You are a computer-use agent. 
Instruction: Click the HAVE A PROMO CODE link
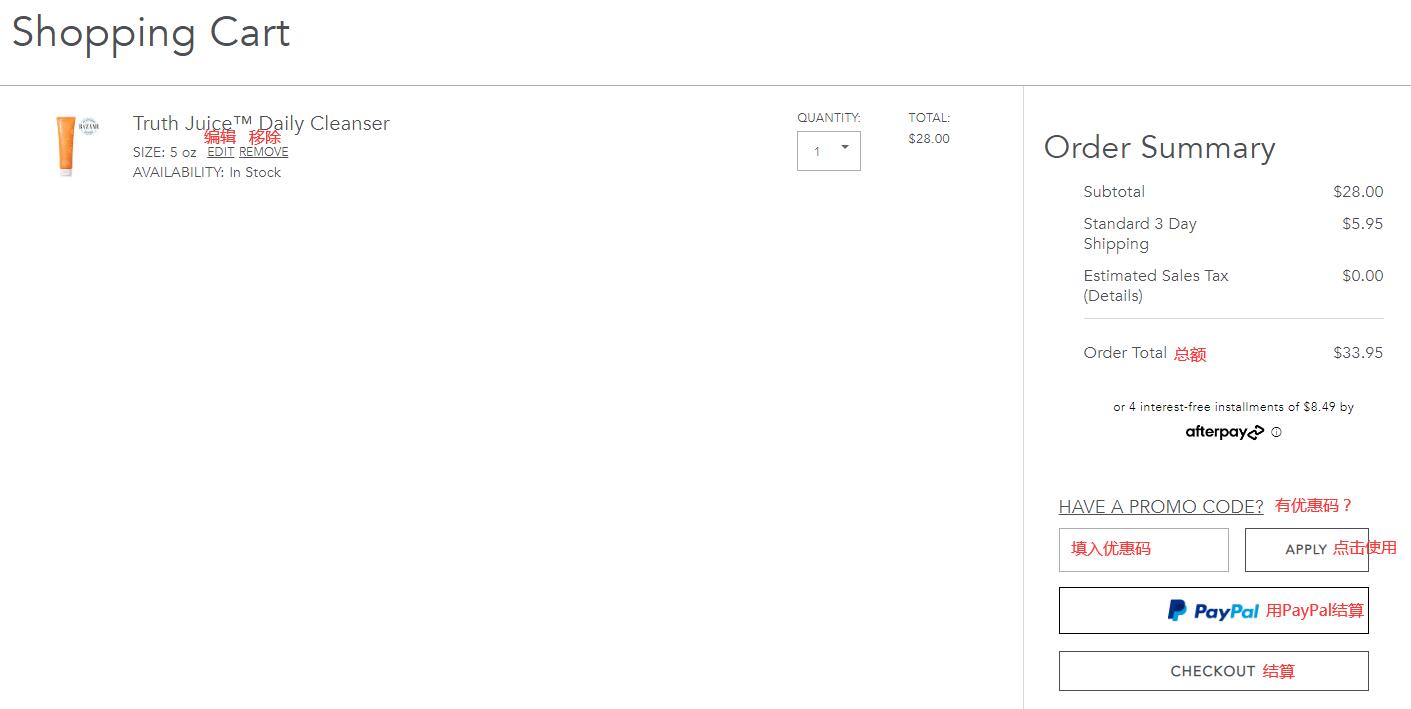[1161, 506]
